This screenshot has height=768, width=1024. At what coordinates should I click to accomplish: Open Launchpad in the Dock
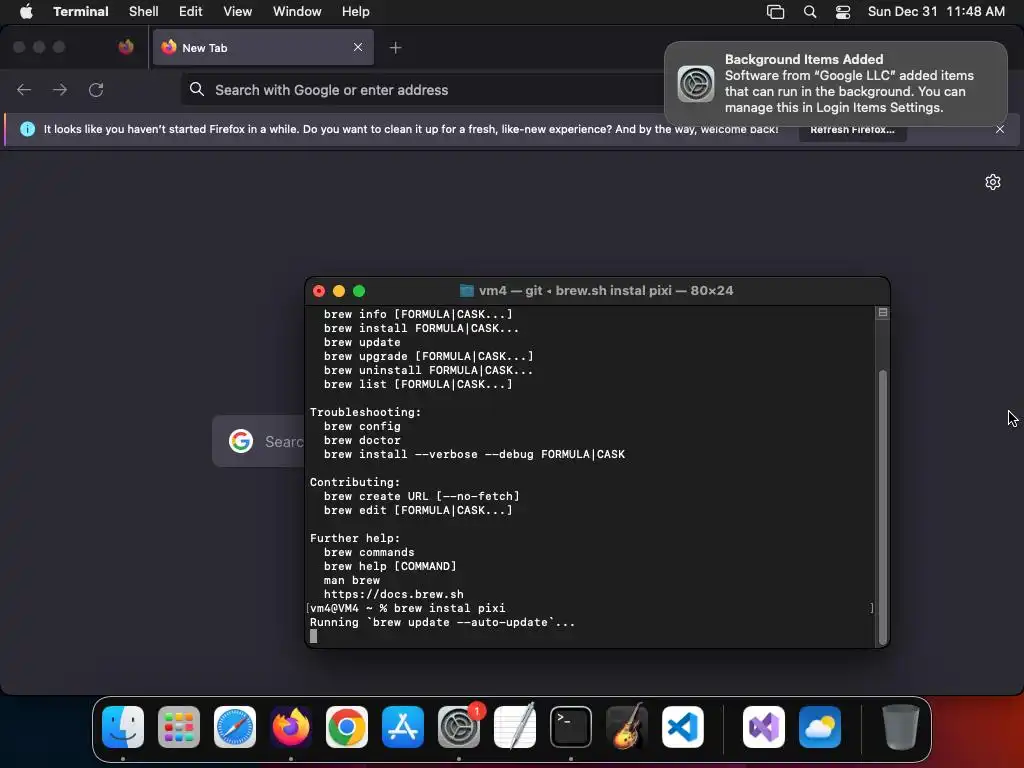pos(179,726)
